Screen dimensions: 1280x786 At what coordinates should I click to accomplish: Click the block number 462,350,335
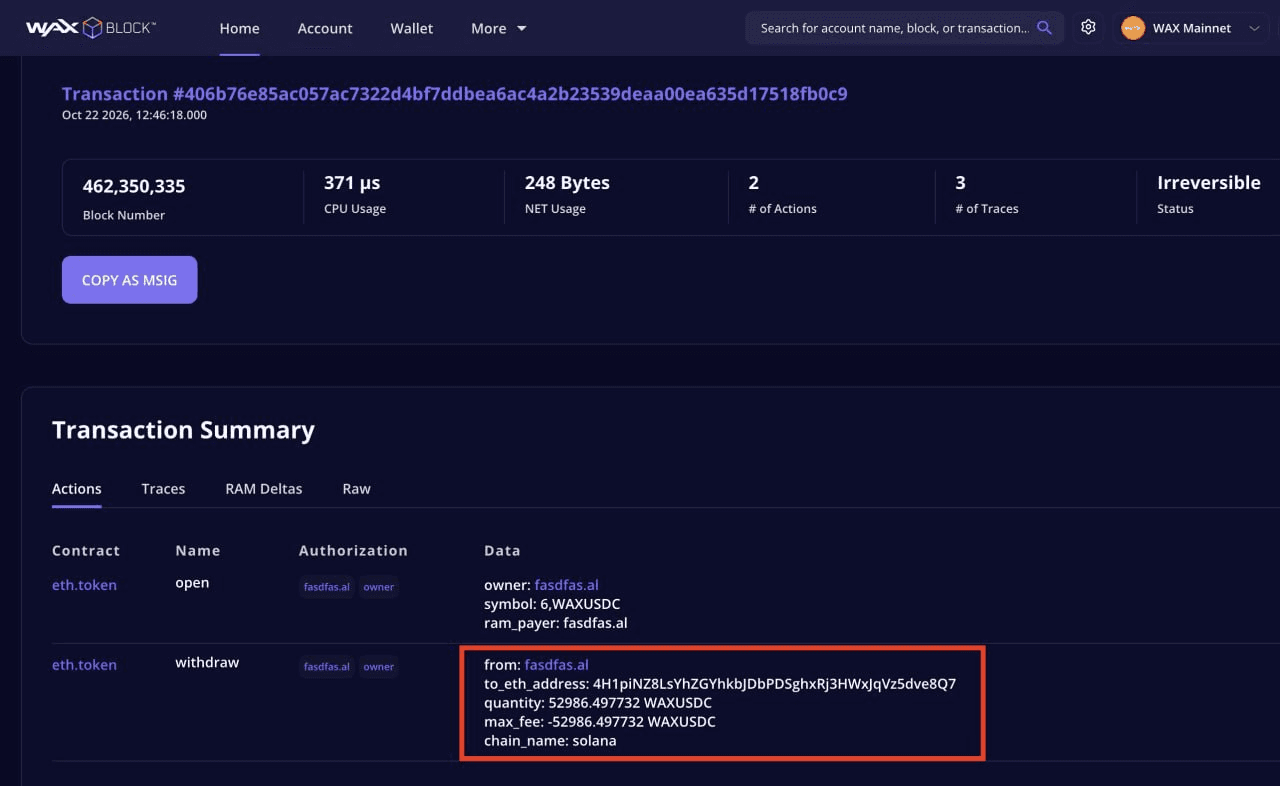(134, 186)
